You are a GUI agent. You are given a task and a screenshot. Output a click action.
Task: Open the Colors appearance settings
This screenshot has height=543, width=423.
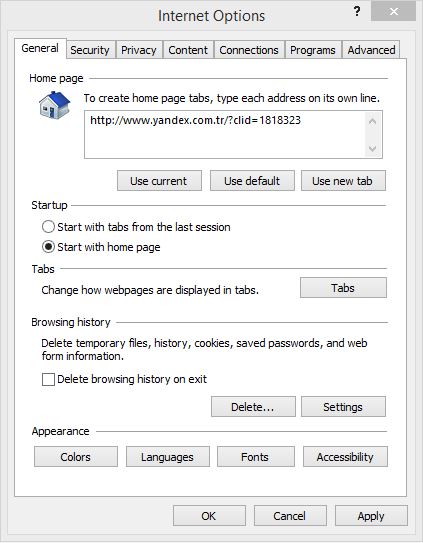pyautogui.click(x=76, y=456)
